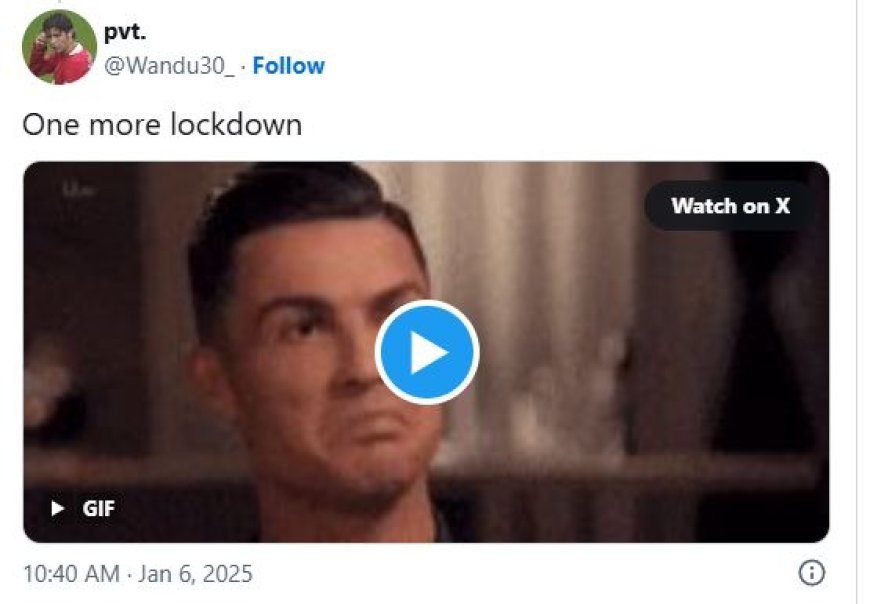Click the display name pvt.
The width and height of the screenshot is (870, 604).
(125, 32)
